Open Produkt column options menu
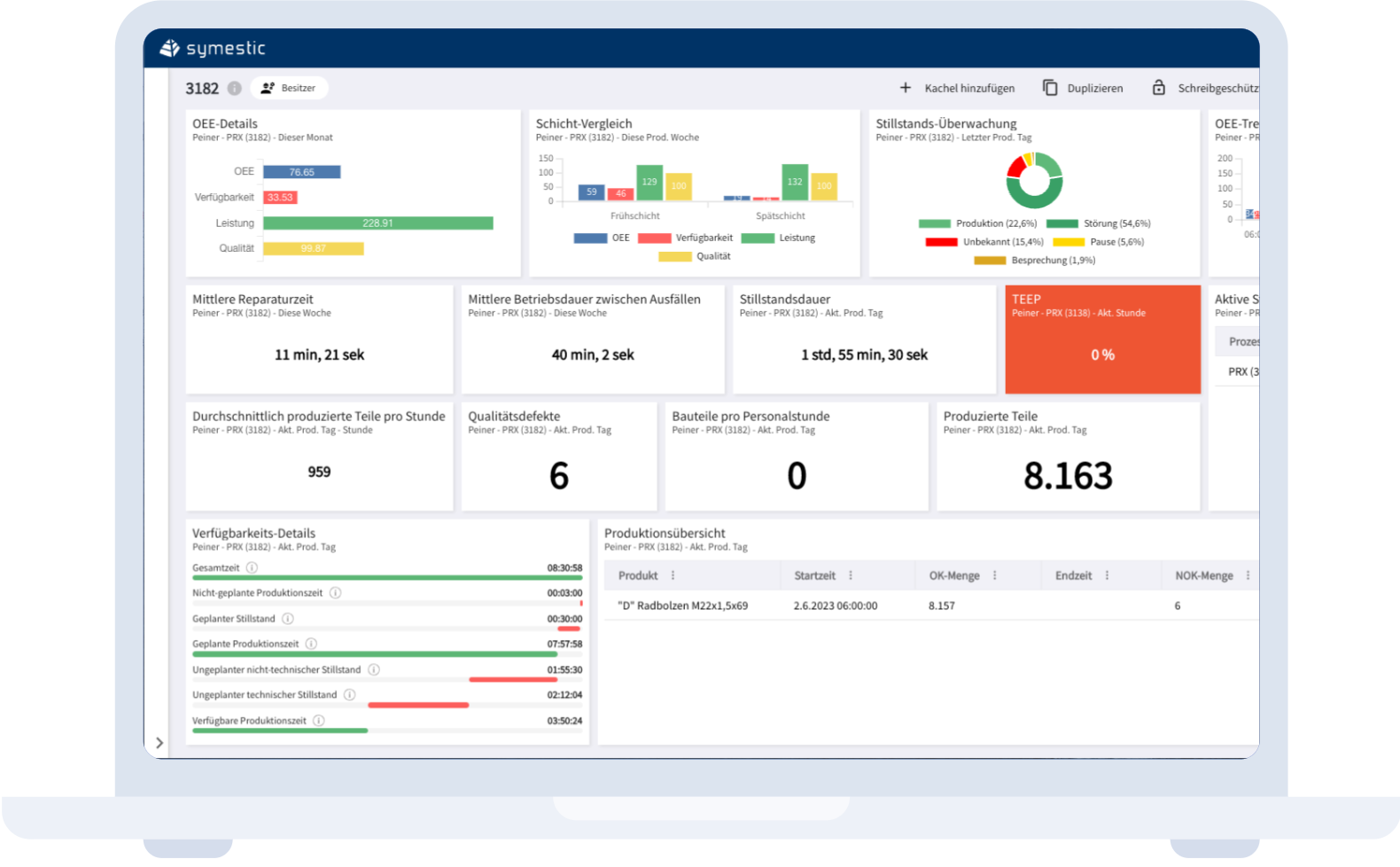Image resolution: width=1400 pixels, height=867 pixels. (x=673, y=575)
